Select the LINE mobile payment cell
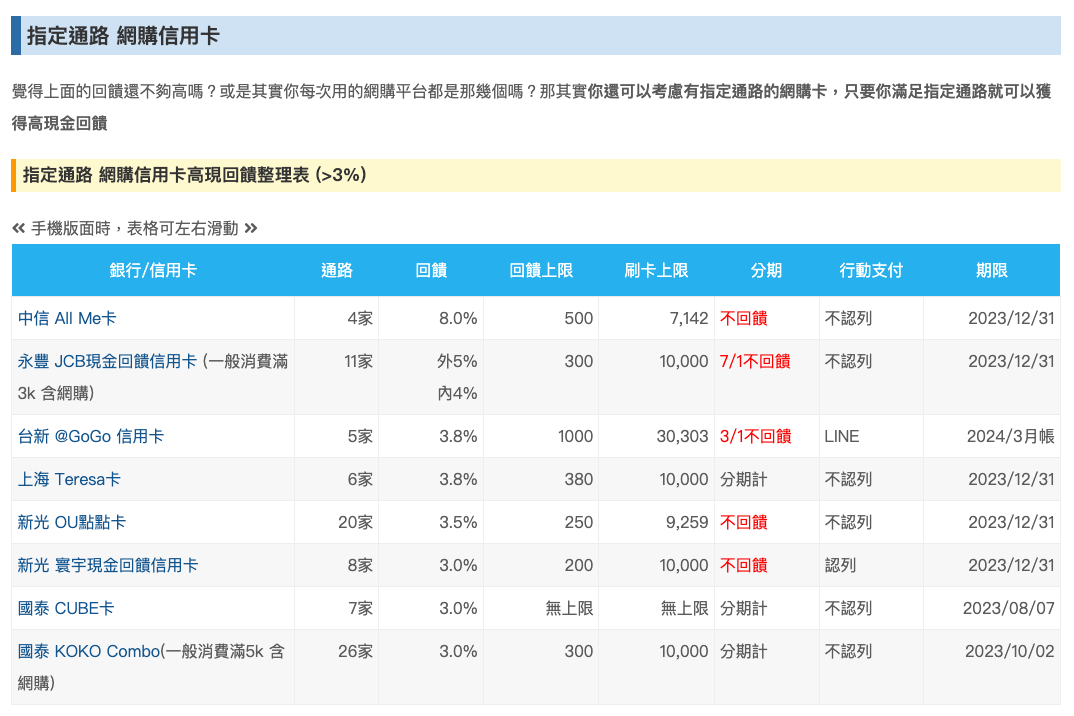The height and width of the screenshot is (716, 1074). [871, 436]
